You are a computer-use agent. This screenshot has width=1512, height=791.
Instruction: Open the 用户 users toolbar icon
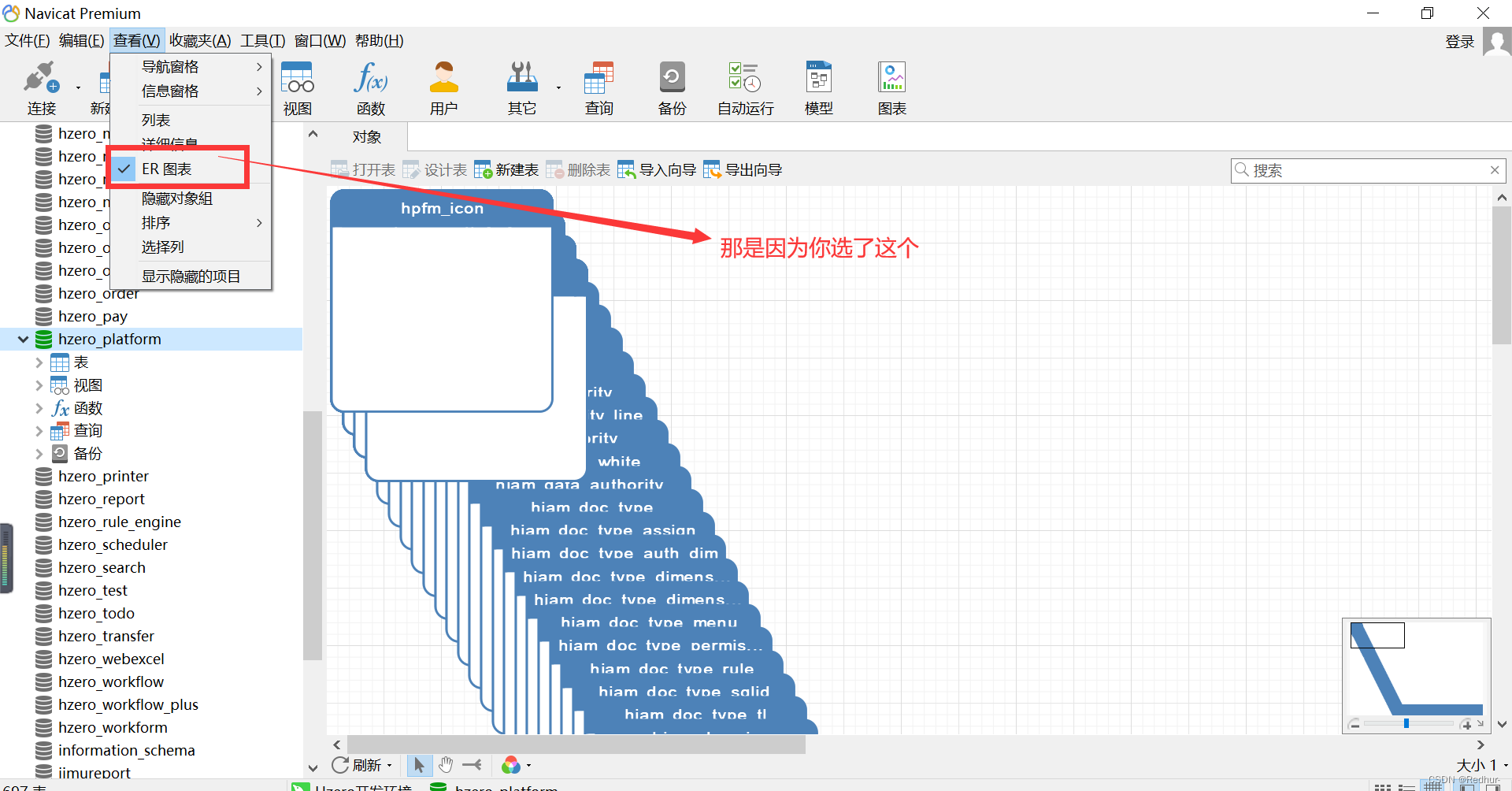point(444,88)
